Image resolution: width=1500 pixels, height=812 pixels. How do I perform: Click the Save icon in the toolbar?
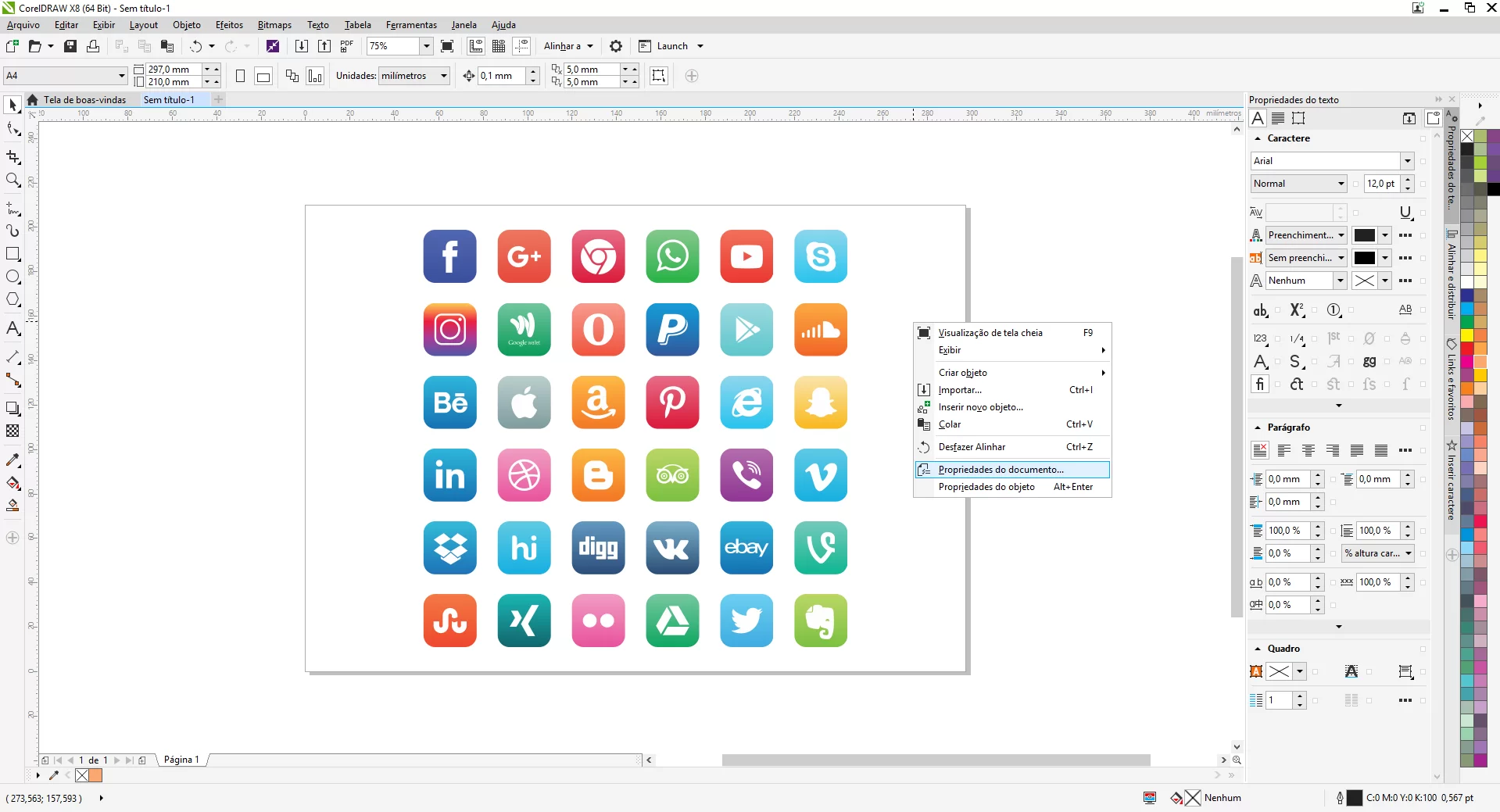(x=70, y=46)
